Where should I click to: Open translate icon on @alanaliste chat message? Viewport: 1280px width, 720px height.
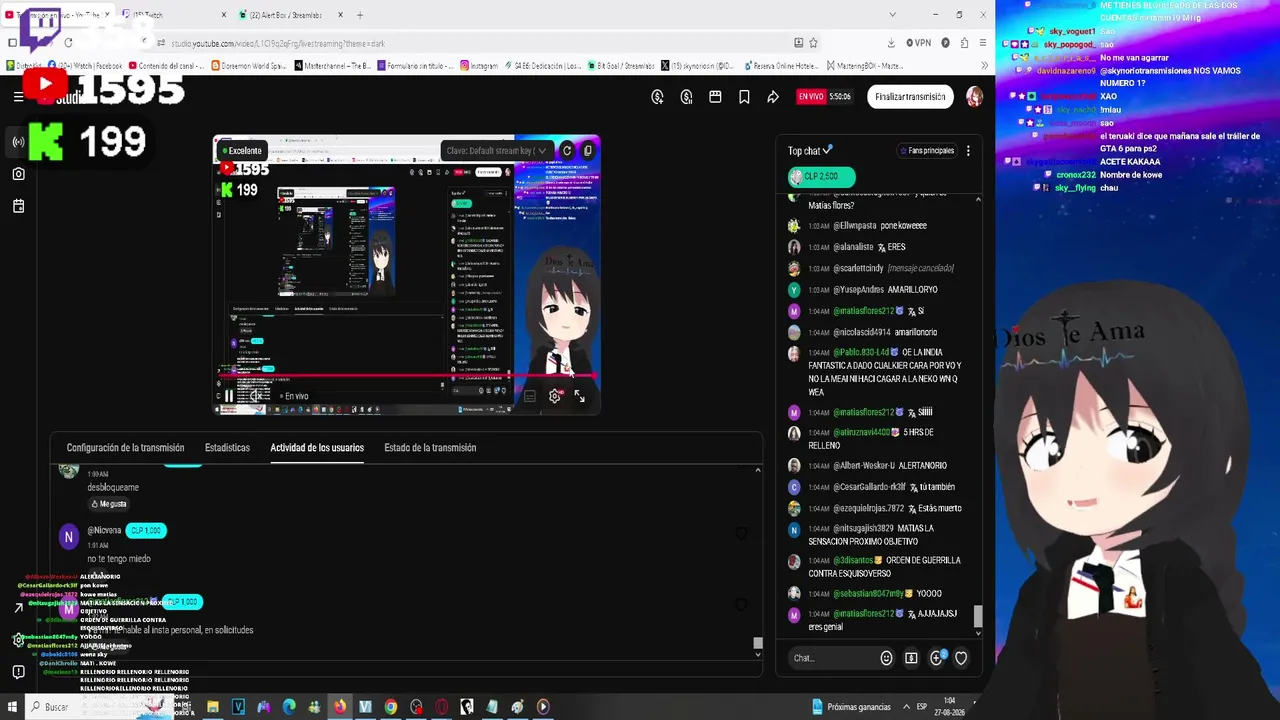881,247
